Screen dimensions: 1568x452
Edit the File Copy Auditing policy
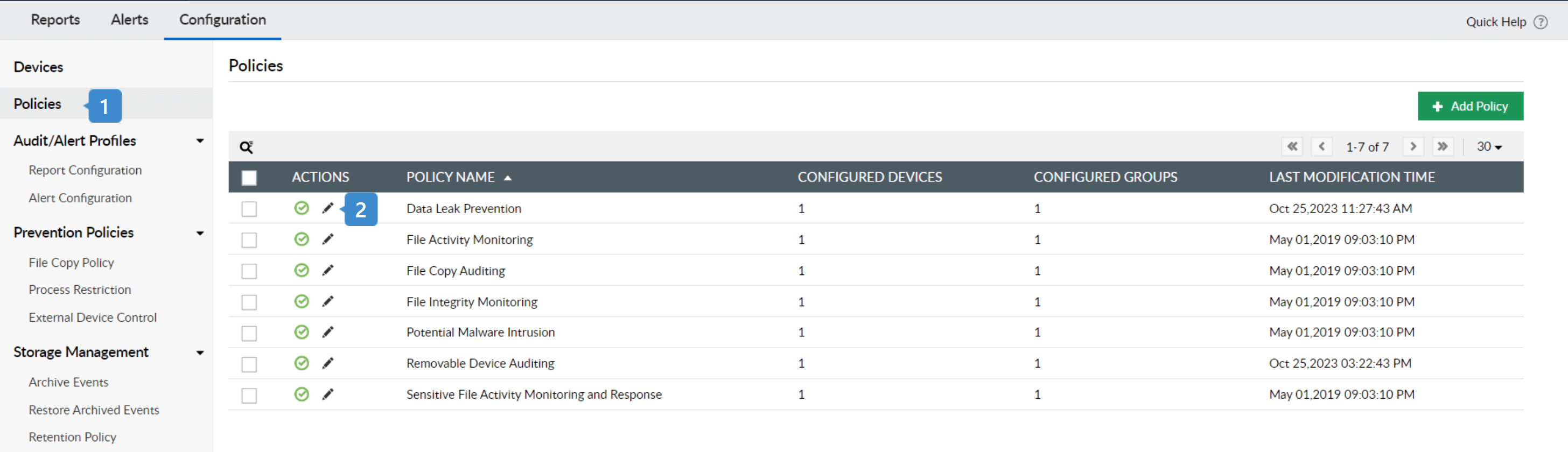pos(327,271)
